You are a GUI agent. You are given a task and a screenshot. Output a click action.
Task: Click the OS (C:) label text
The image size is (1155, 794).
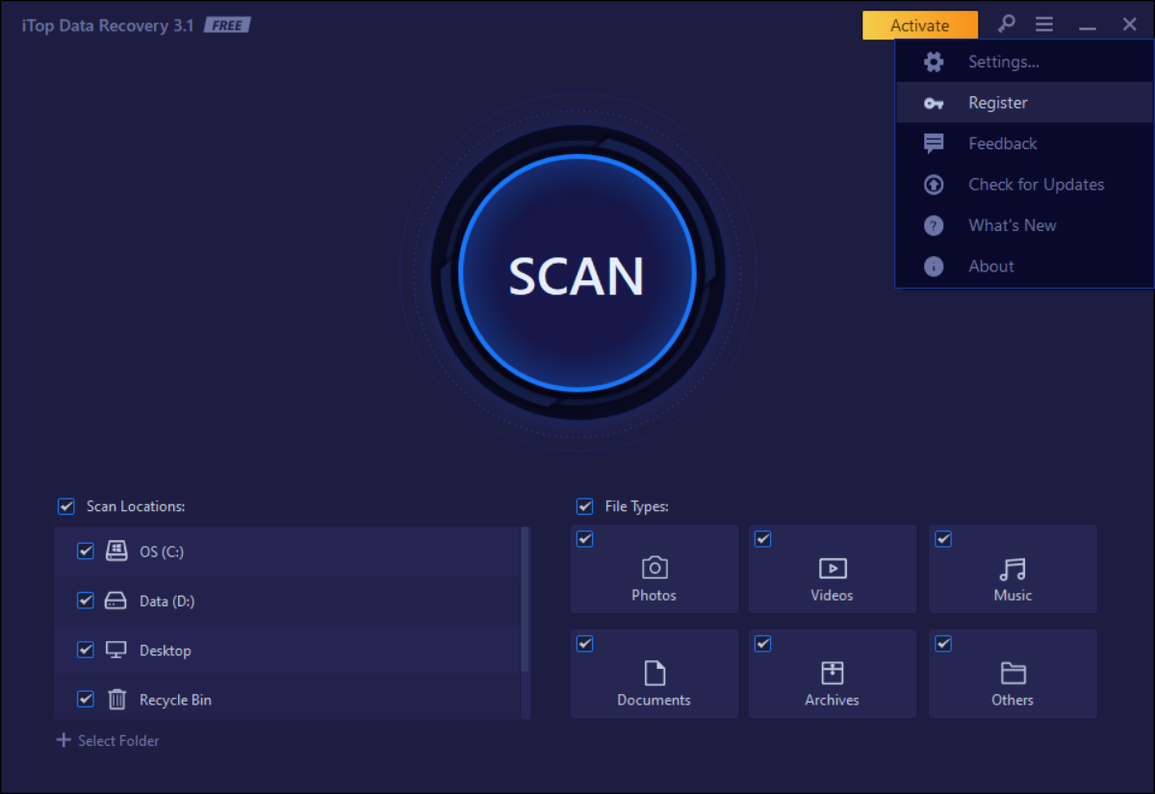tap(161, 552)
